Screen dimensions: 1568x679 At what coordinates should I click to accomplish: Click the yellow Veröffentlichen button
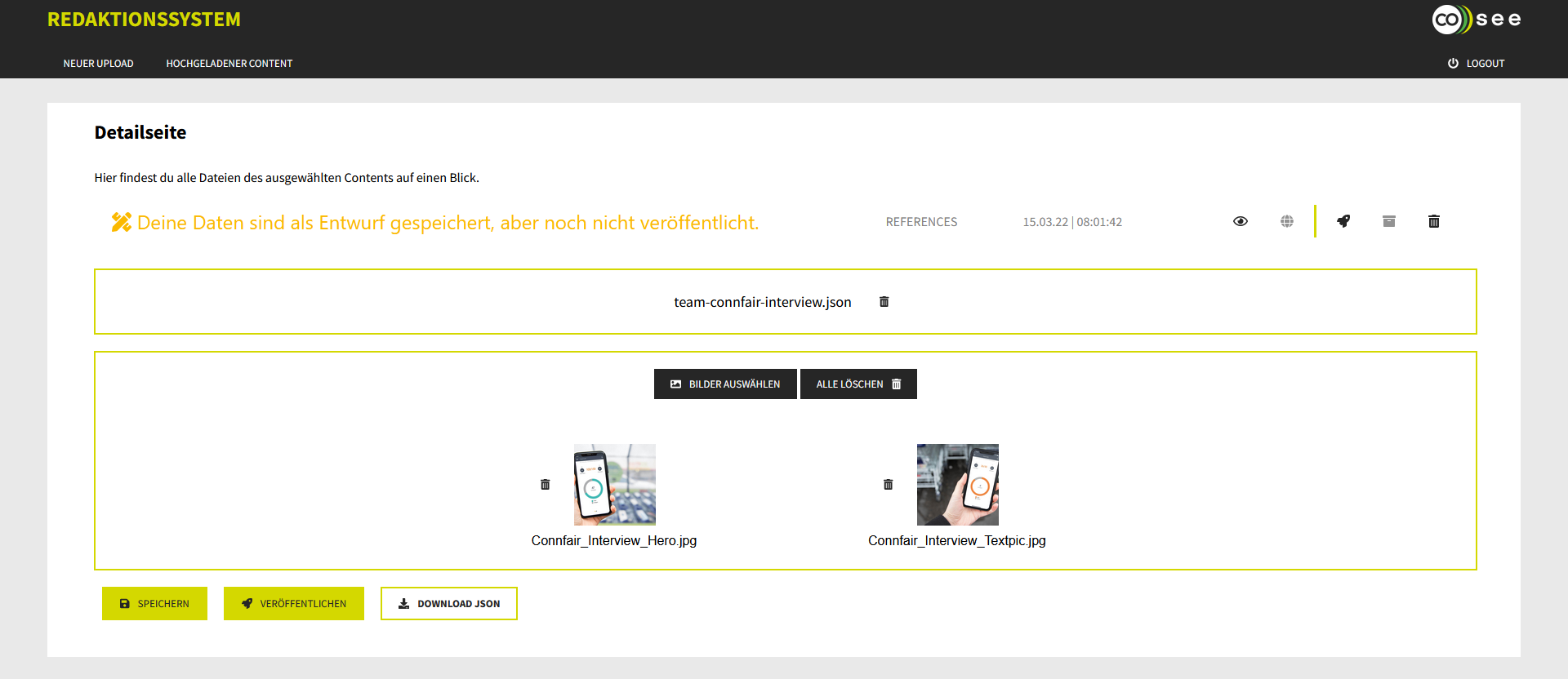[294, 604]
